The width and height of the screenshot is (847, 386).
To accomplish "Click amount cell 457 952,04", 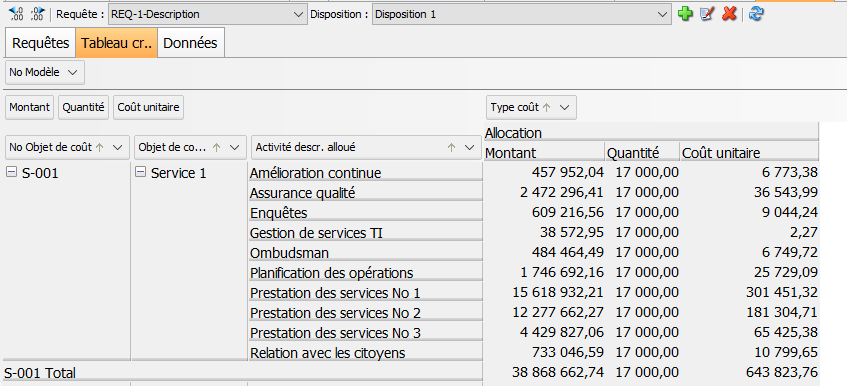I will 544,172.
